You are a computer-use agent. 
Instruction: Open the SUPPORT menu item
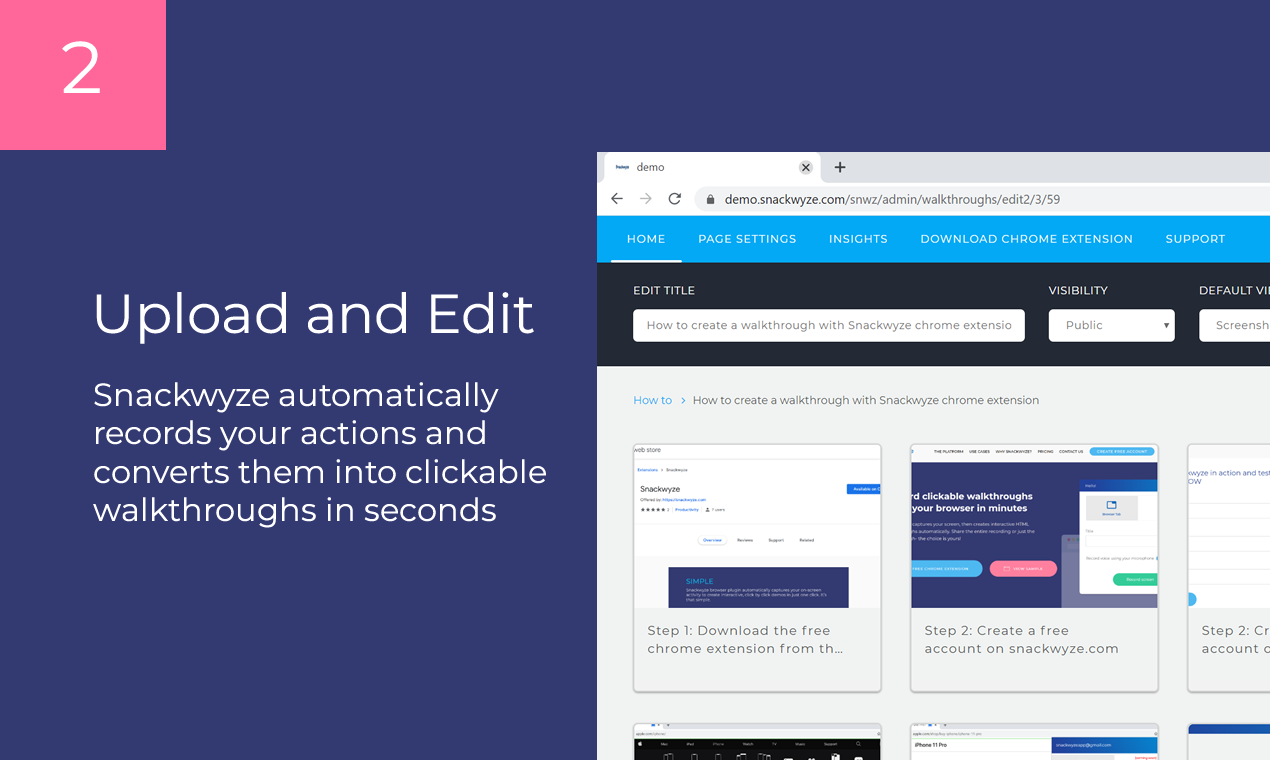pos(1195,239)
